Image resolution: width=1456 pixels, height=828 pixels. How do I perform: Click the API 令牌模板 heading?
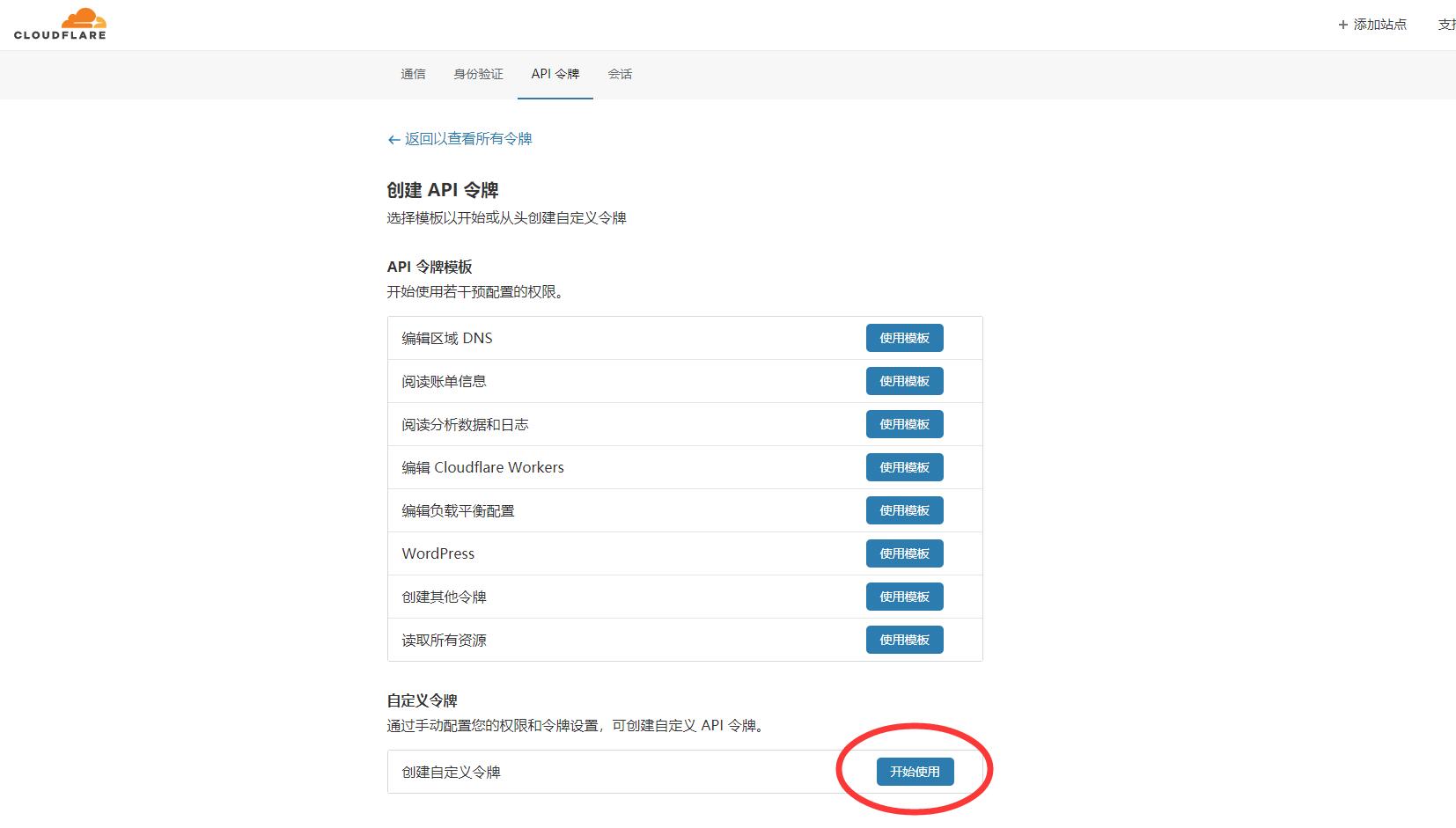[x=430, y=267]
